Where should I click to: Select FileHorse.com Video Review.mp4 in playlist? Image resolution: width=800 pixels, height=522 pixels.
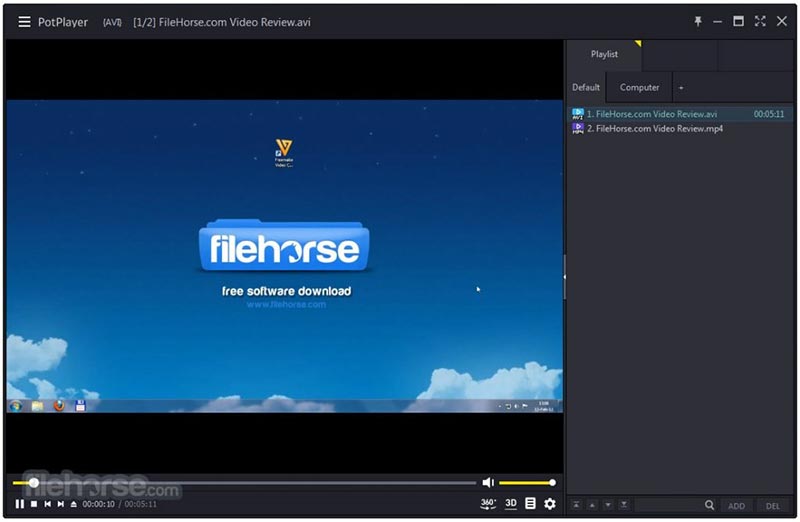[x=654, y=129]
